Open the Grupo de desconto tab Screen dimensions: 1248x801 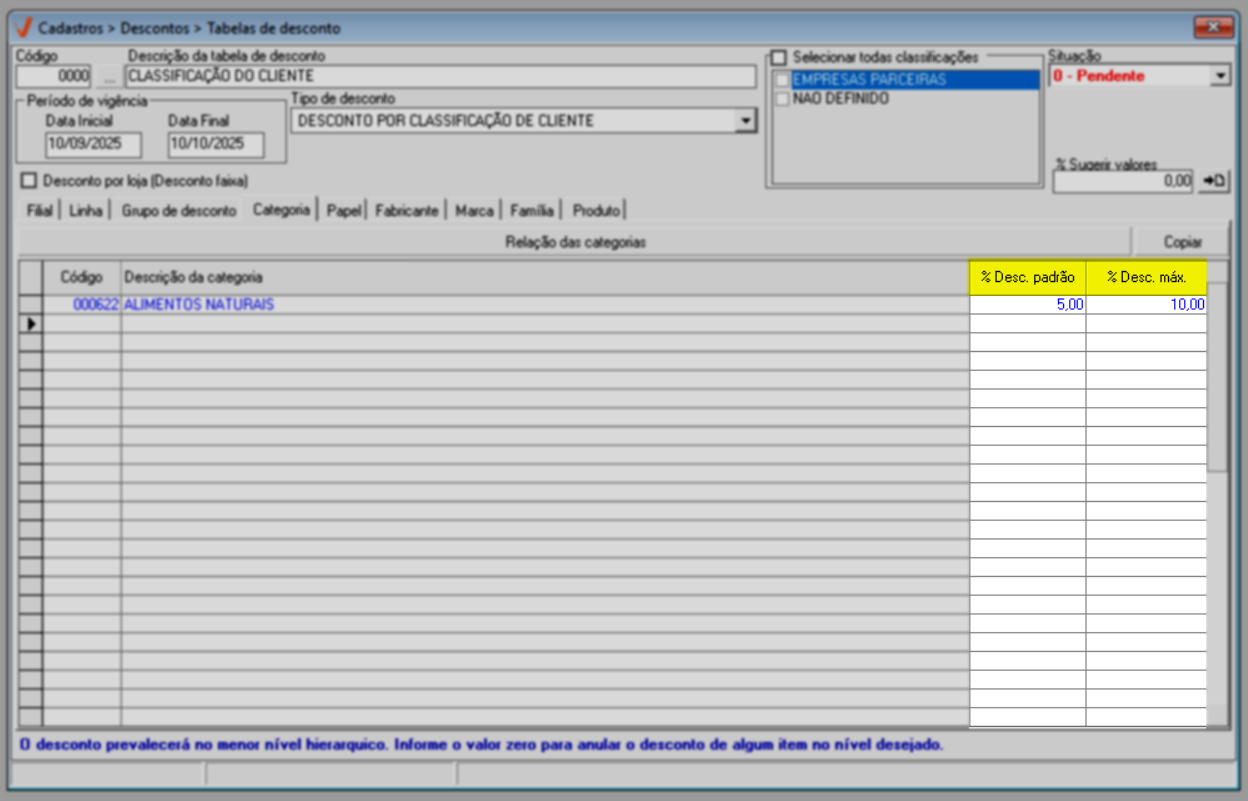pos(179,211)
